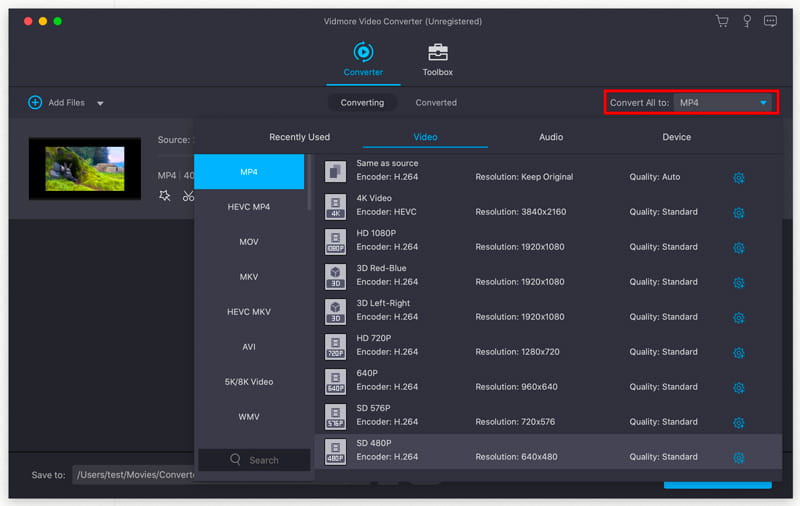800x506 pixels.
Task: Open the shopping cart purchase icon
Action: [x=722, y=21]
